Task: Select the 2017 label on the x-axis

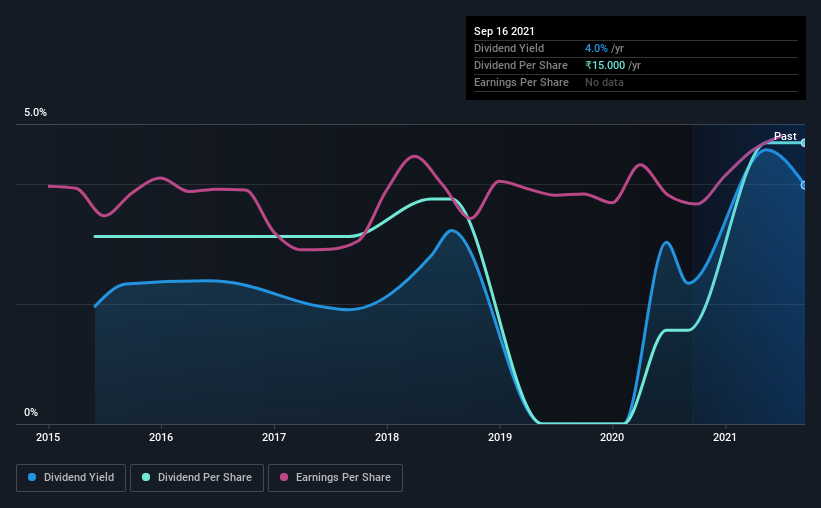Action: point(274,437)
